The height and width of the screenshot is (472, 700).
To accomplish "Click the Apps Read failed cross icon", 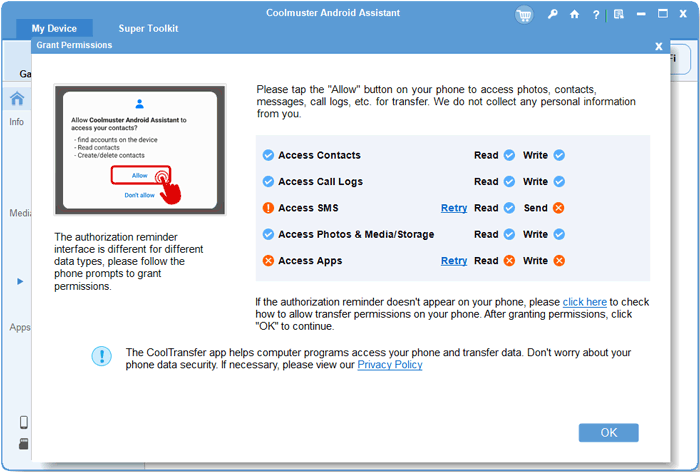I will click(x=509, y=261).
